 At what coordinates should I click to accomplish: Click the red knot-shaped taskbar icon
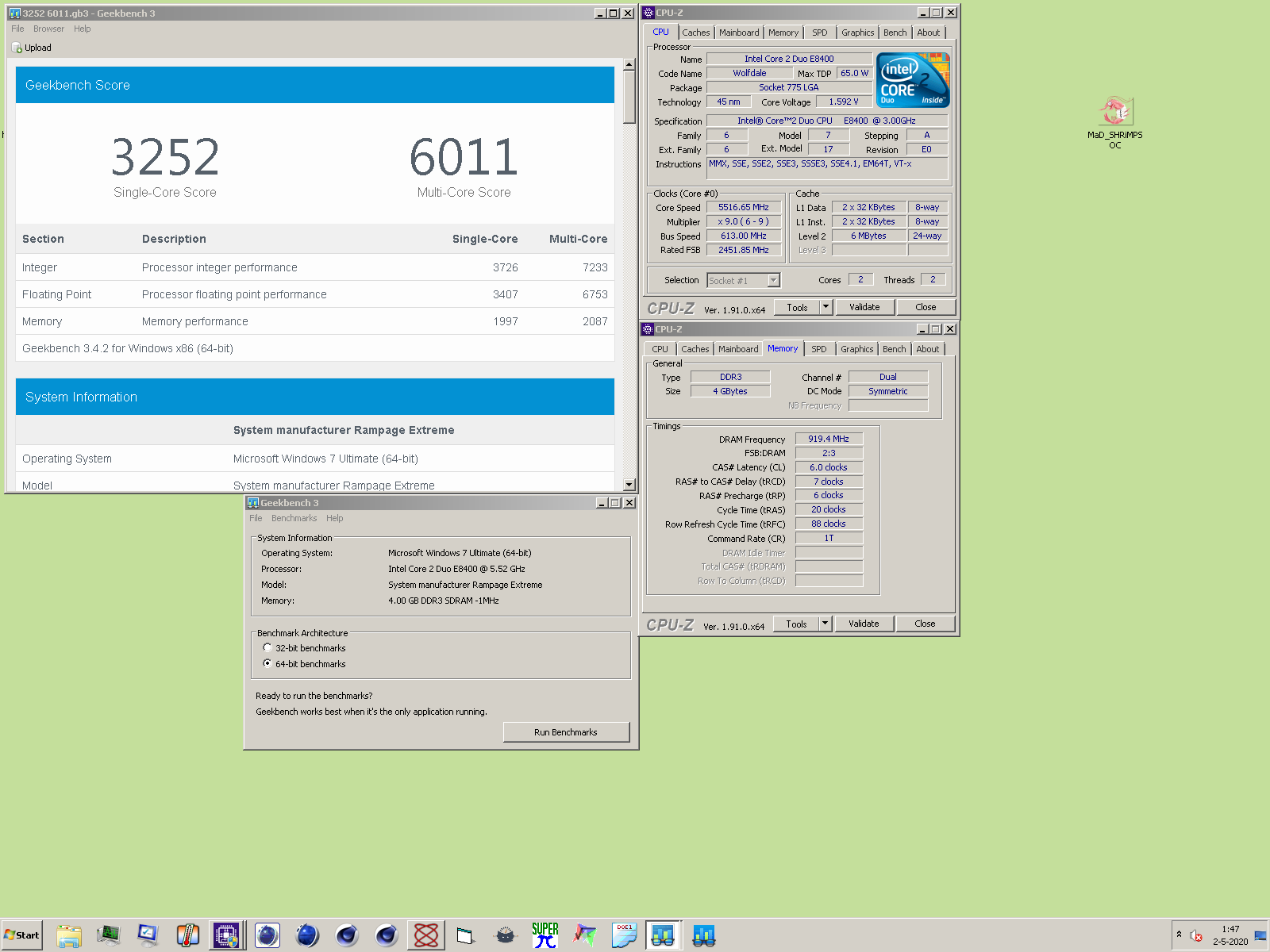coord(426,935)
